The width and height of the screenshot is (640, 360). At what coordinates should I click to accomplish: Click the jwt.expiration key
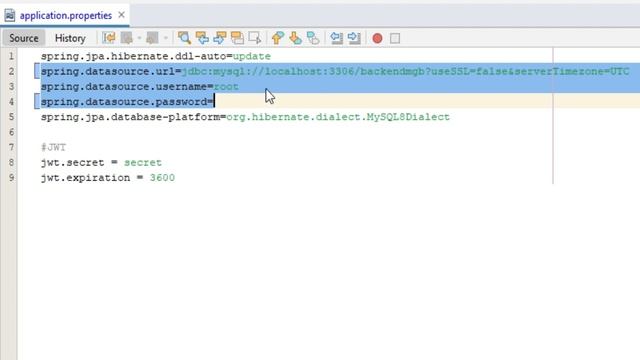coord(85,178)
